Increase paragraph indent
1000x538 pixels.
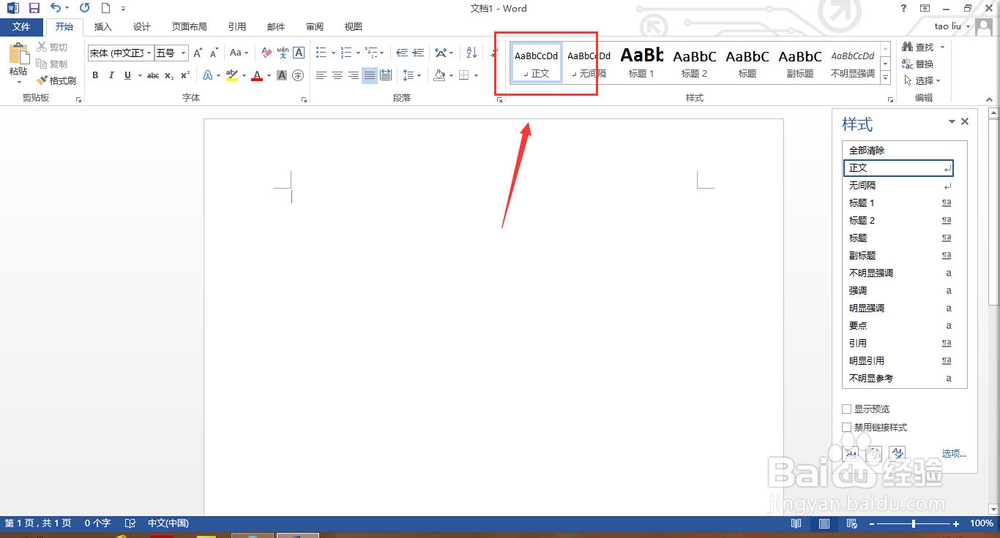point(418,53)
